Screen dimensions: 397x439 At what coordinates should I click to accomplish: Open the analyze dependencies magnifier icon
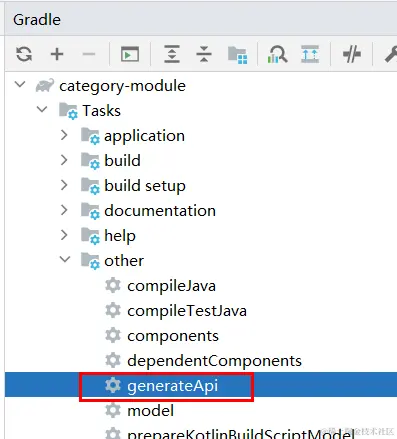click(x=277, y=54)
